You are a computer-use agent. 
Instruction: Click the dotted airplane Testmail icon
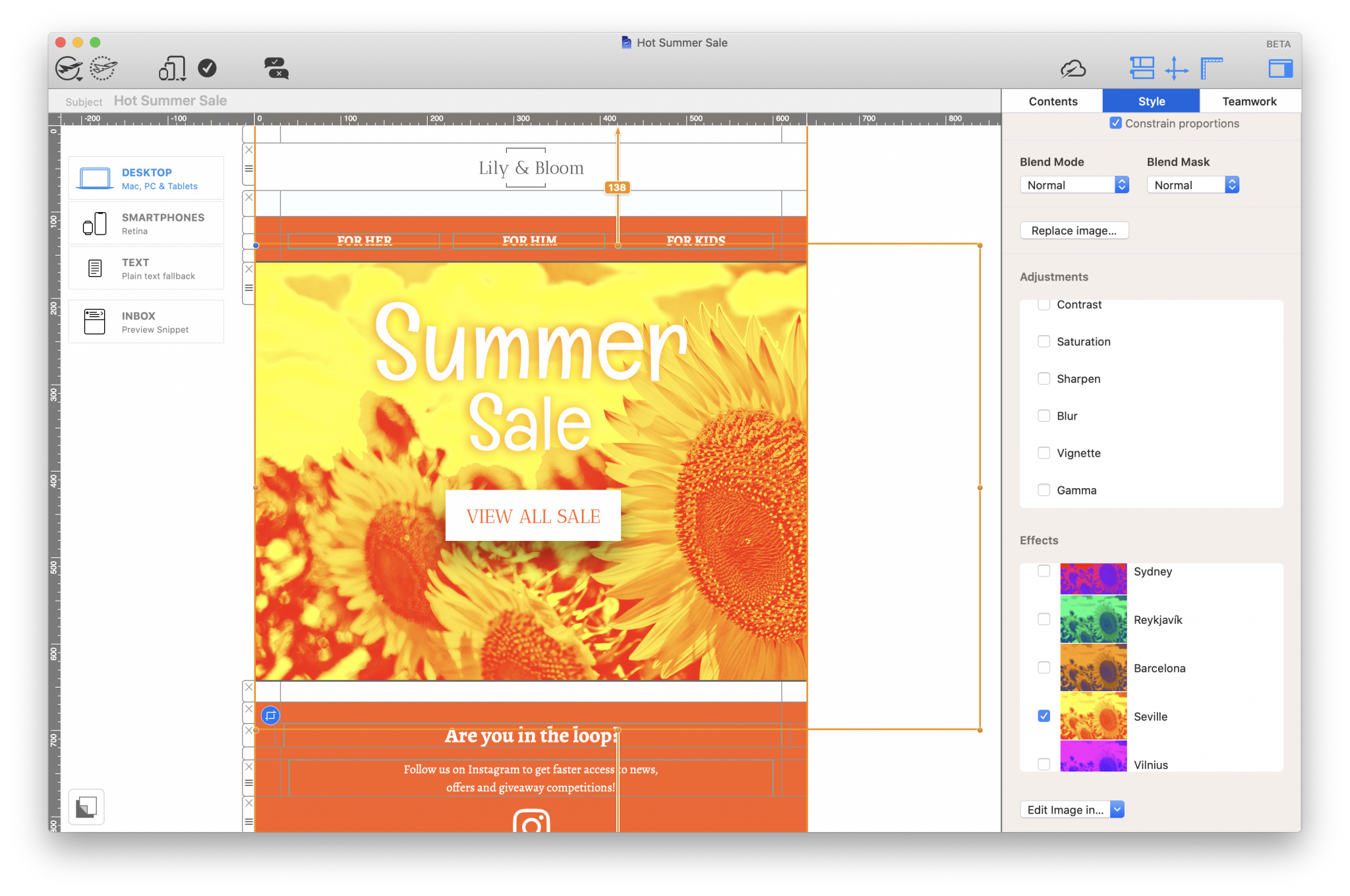click(x=102, y=68)
